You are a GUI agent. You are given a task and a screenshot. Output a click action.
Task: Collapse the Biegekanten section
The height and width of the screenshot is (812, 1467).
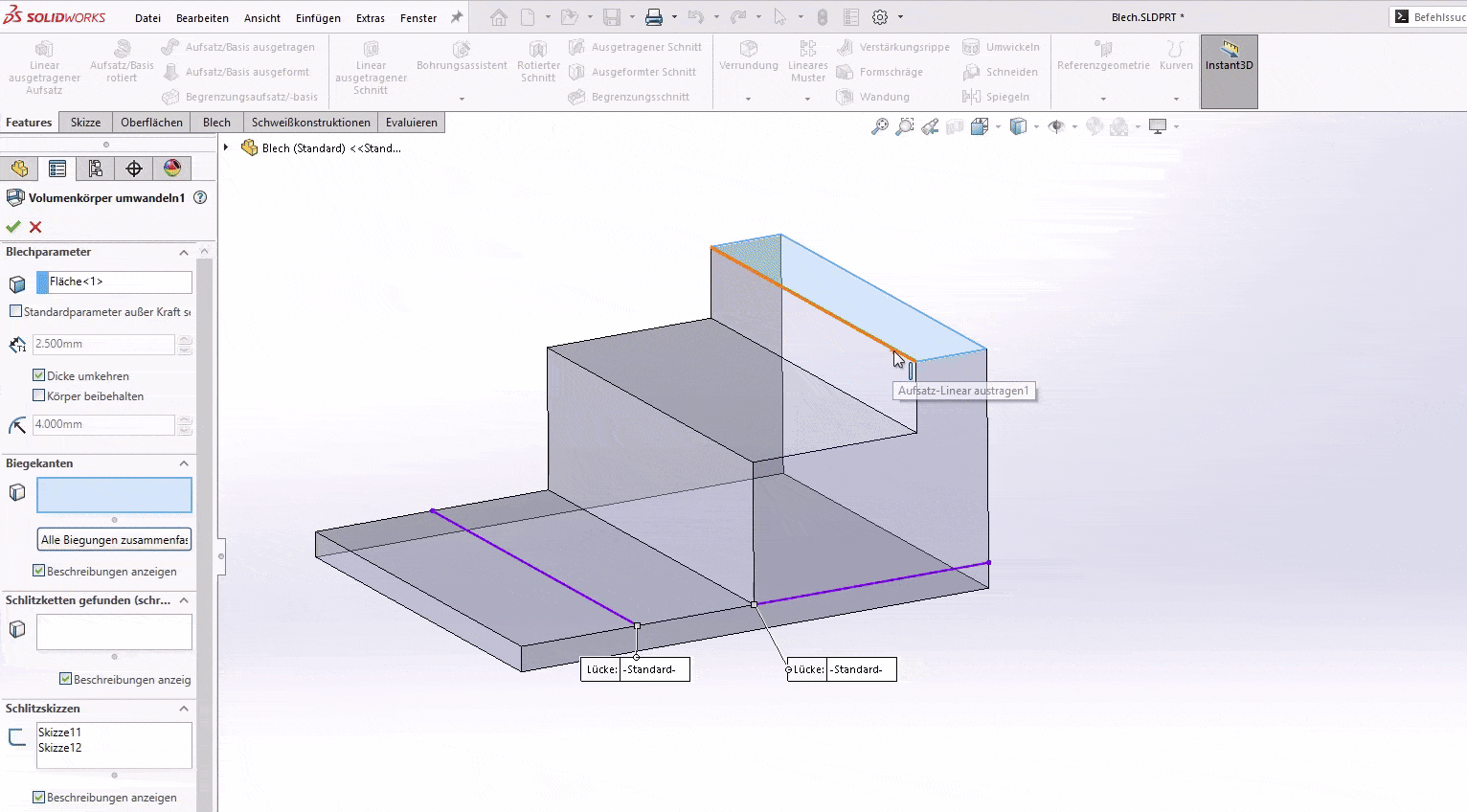pos(184,463)
